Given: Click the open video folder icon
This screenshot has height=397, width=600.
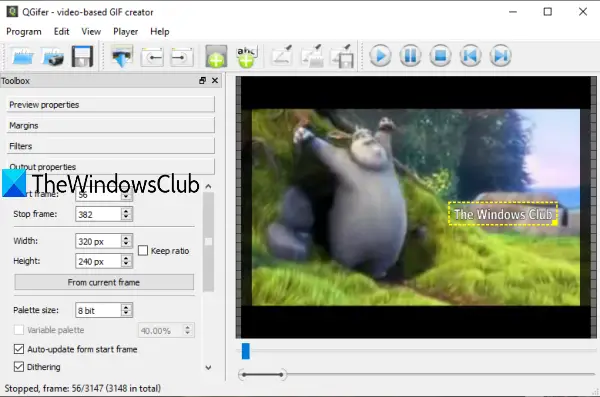Looking at the screenshot, I should (x=23, y=56).
